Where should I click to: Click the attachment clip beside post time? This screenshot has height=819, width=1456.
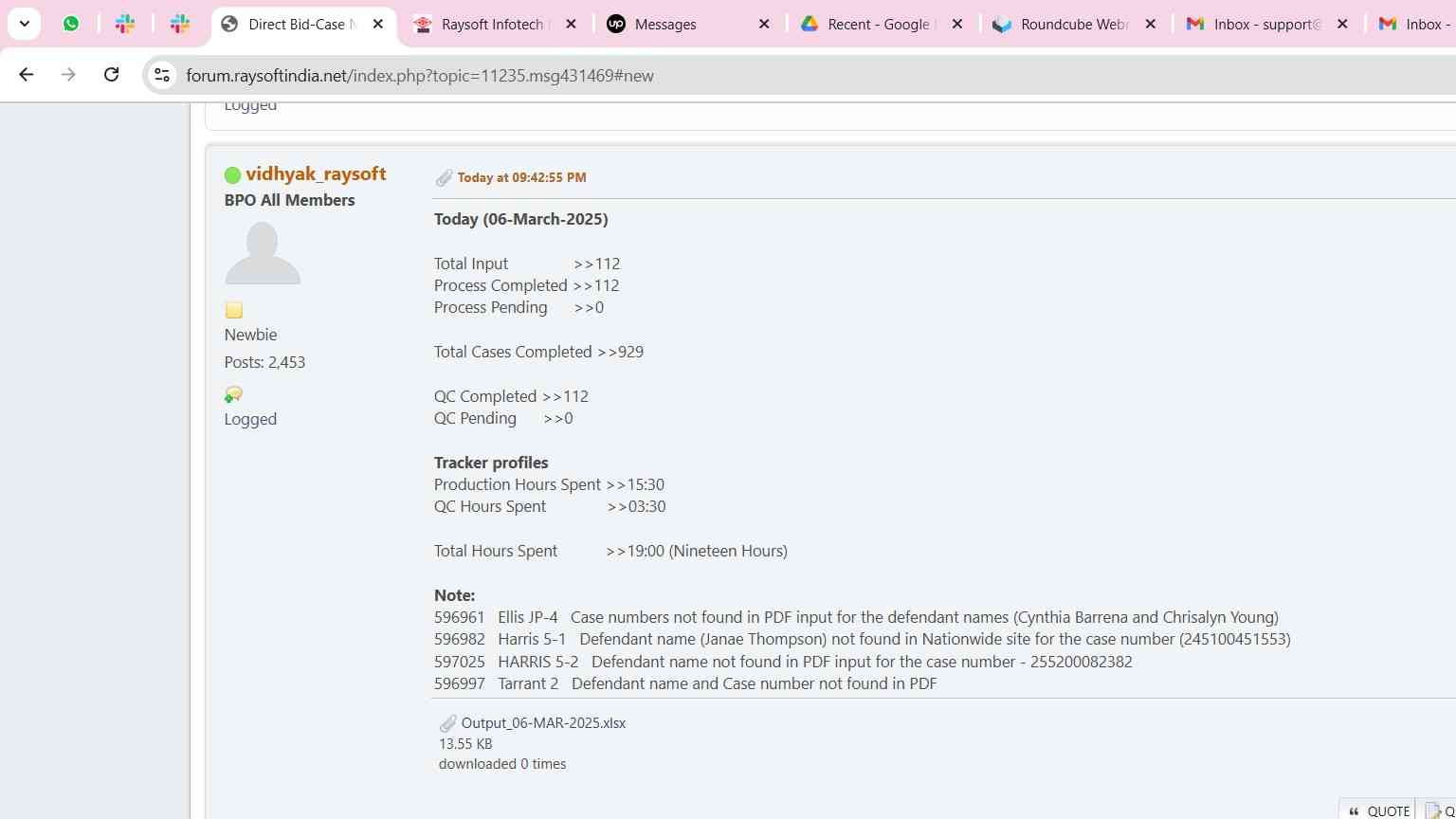point(444,177)
